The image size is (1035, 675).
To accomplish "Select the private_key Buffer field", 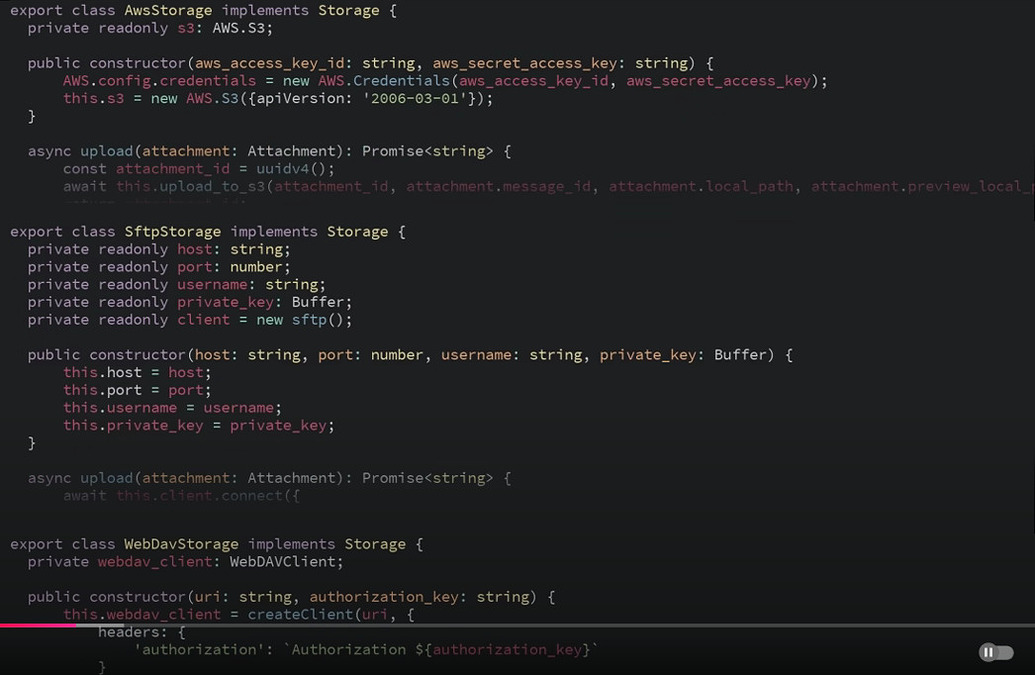I will (x=224, y=301).
